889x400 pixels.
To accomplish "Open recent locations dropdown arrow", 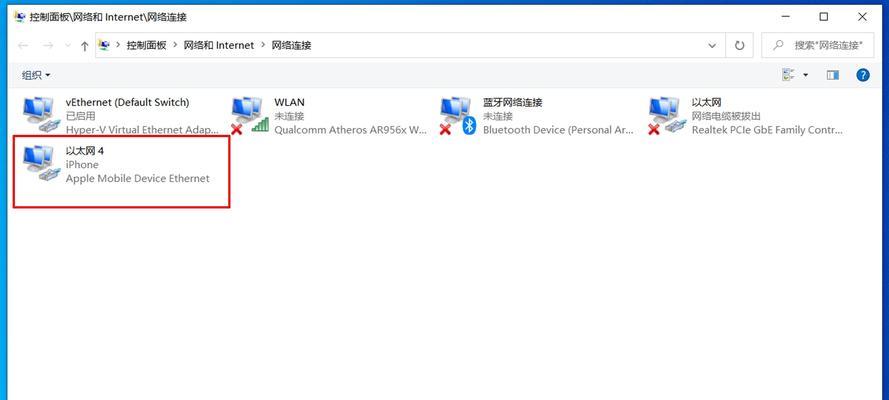I will pos(68,46).
